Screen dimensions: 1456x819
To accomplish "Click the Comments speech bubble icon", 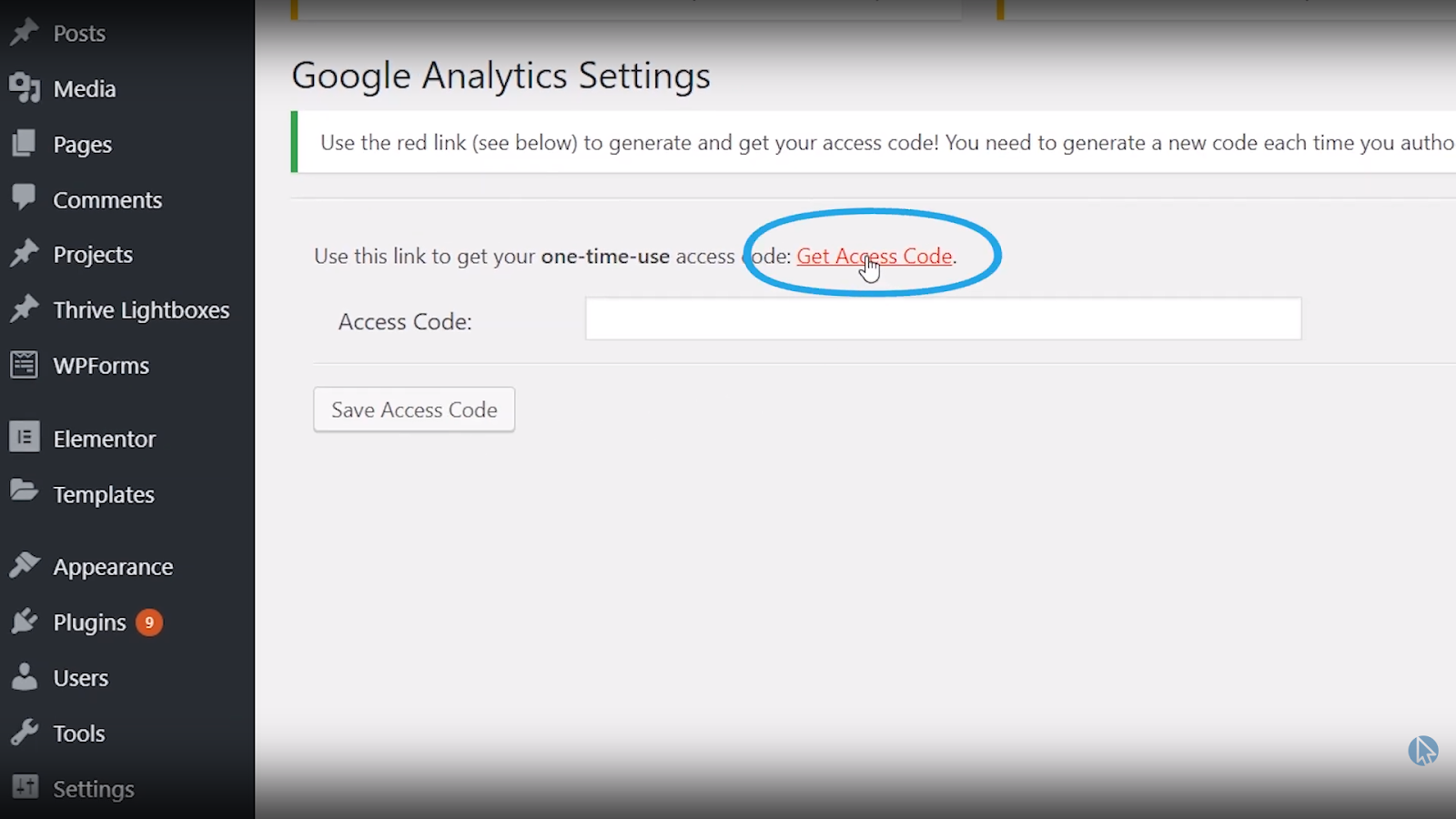I will (25, 197).
